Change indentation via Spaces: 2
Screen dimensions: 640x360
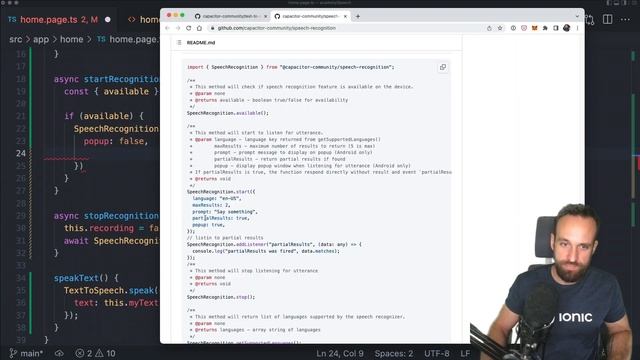(393, 353)
